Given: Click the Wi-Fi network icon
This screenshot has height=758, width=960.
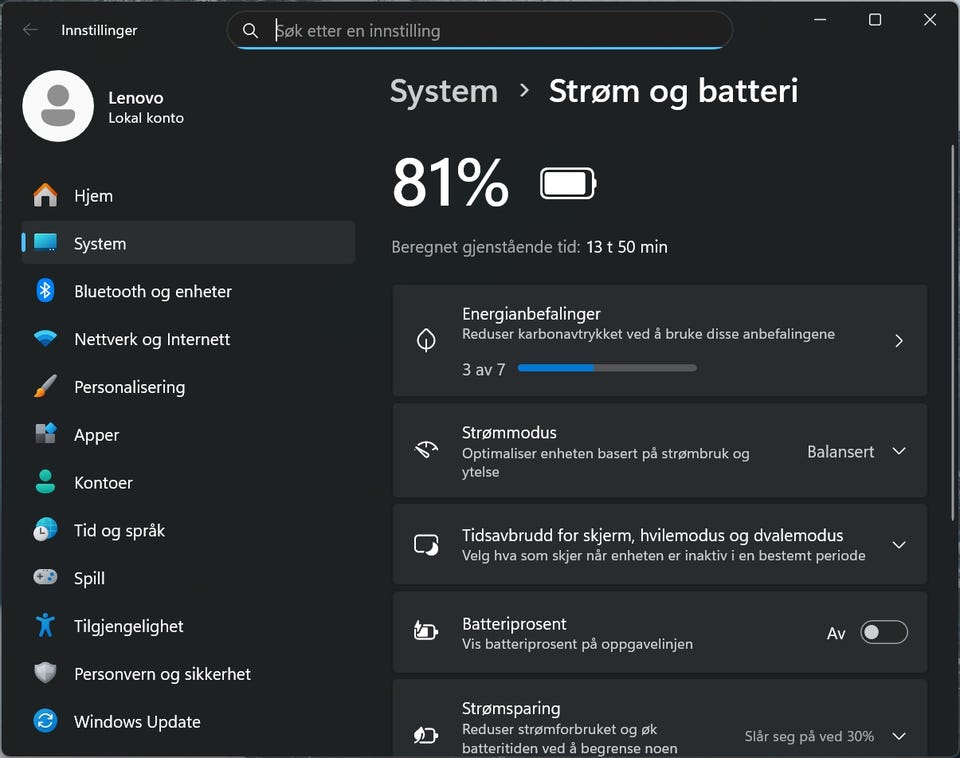Looking at the screenshot, I should (45, 339).
